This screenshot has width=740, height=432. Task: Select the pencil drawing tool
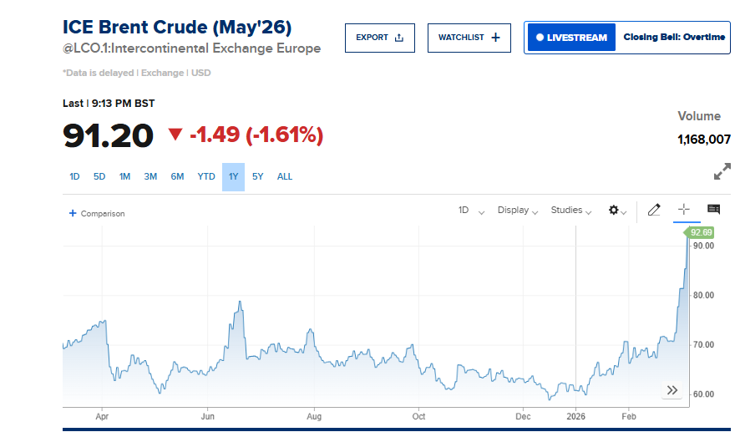pos(654,210)
